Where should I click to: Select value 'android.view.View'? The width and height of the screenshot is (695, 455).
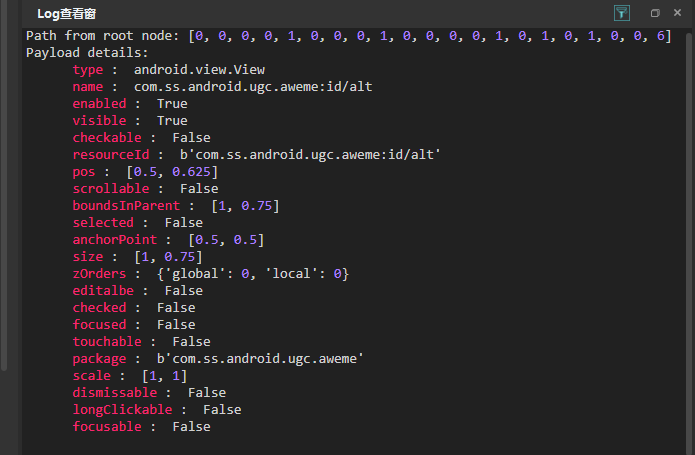point(199,70)
